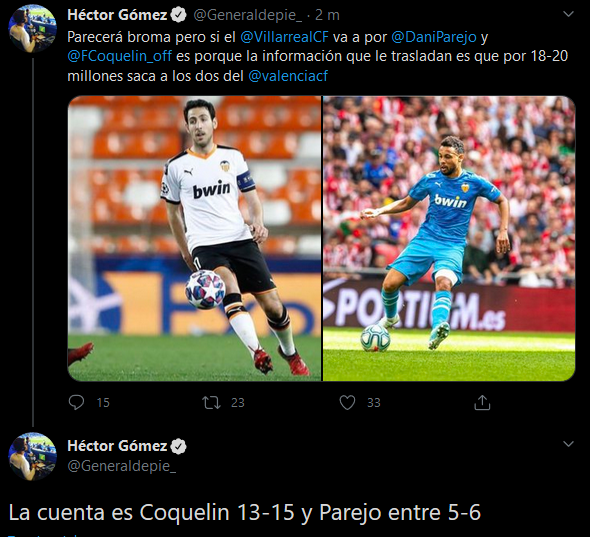Open the @VillarrealCF mention

point(284,37)
